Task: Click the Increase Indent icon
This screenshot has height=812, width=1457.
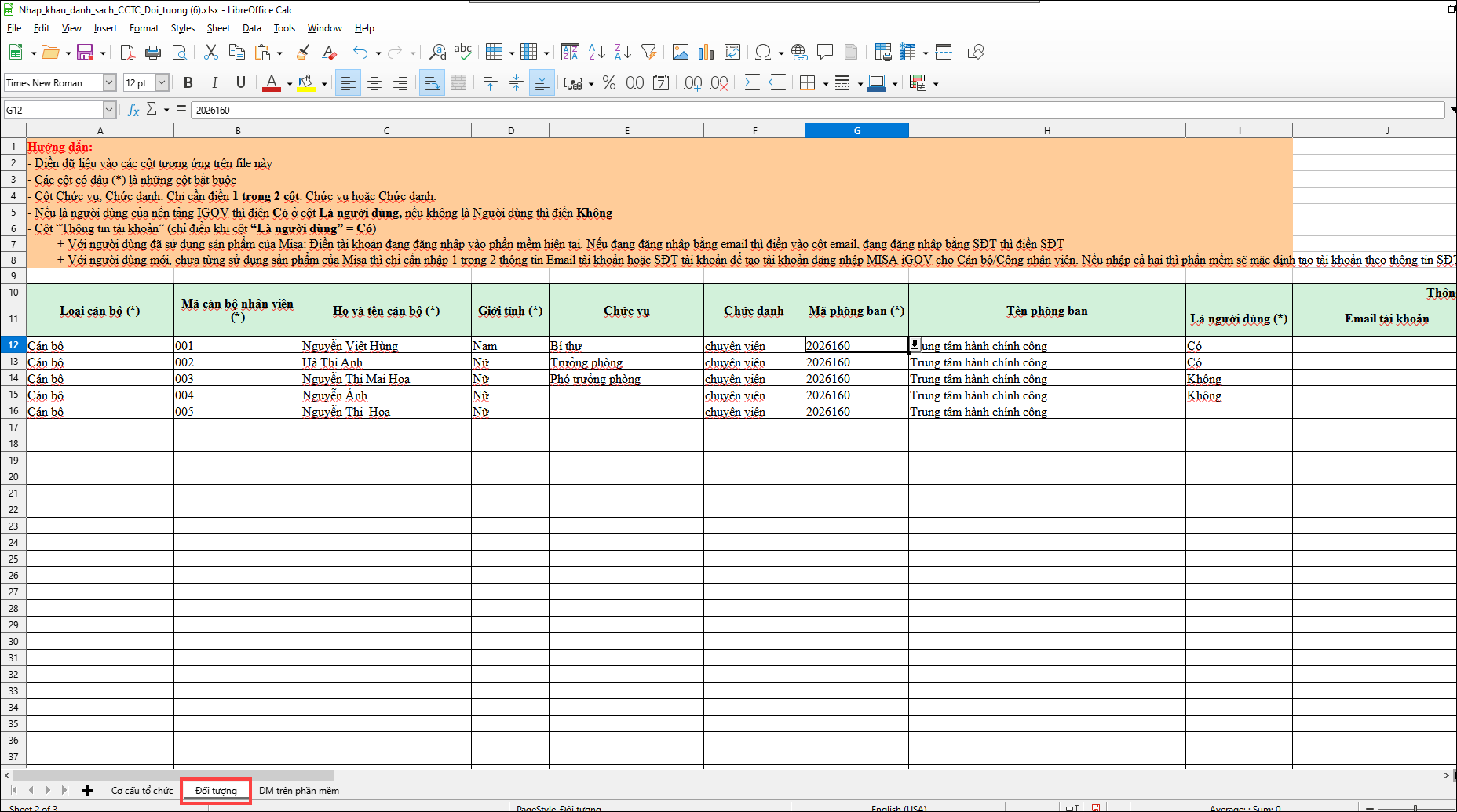Action: point(751,83)
